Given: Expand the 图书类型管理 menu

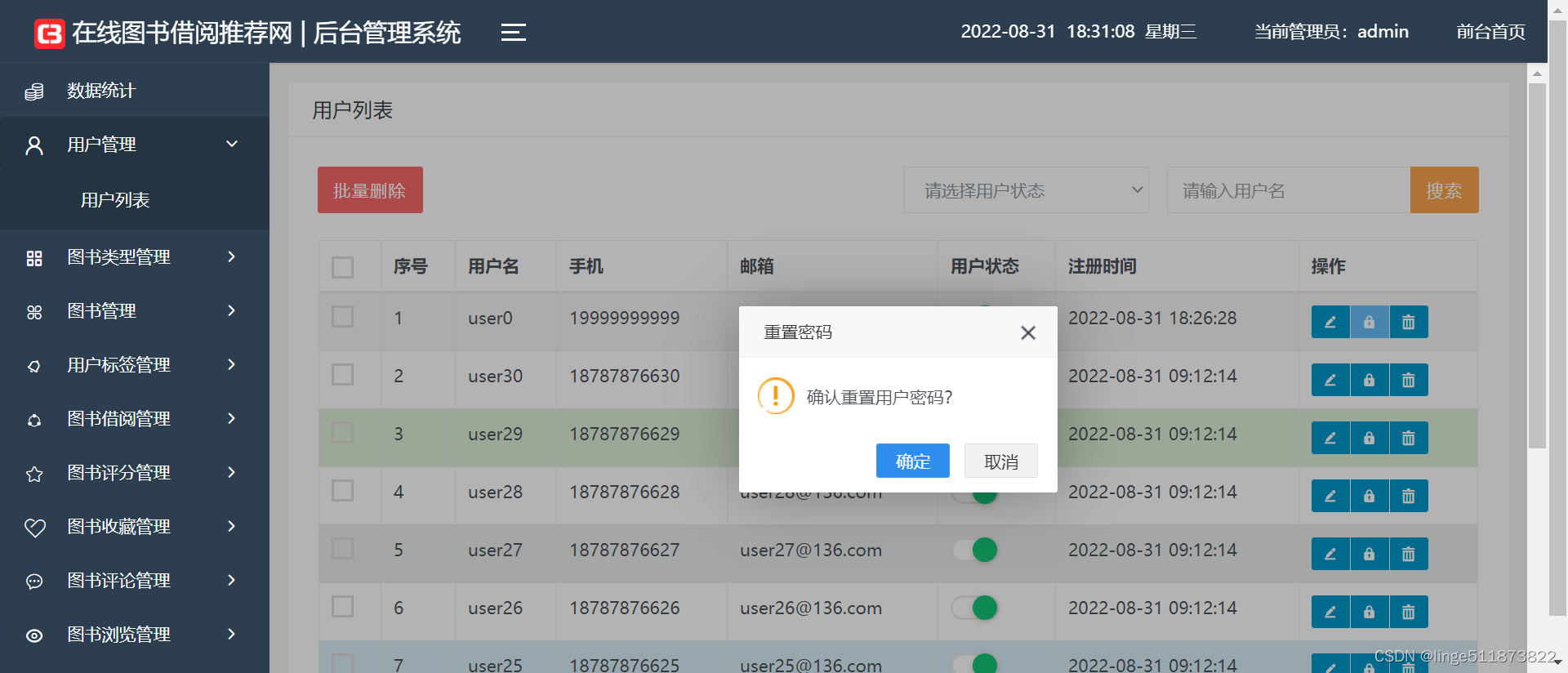Looking at the screenshot, I should (x=232, y=256).
